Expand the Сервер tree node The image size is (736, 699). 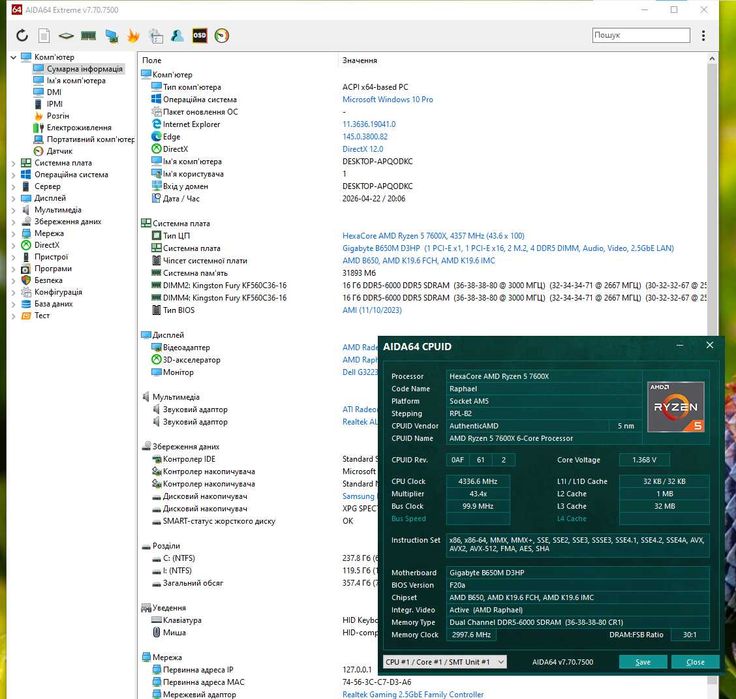(x=13, y=187)
